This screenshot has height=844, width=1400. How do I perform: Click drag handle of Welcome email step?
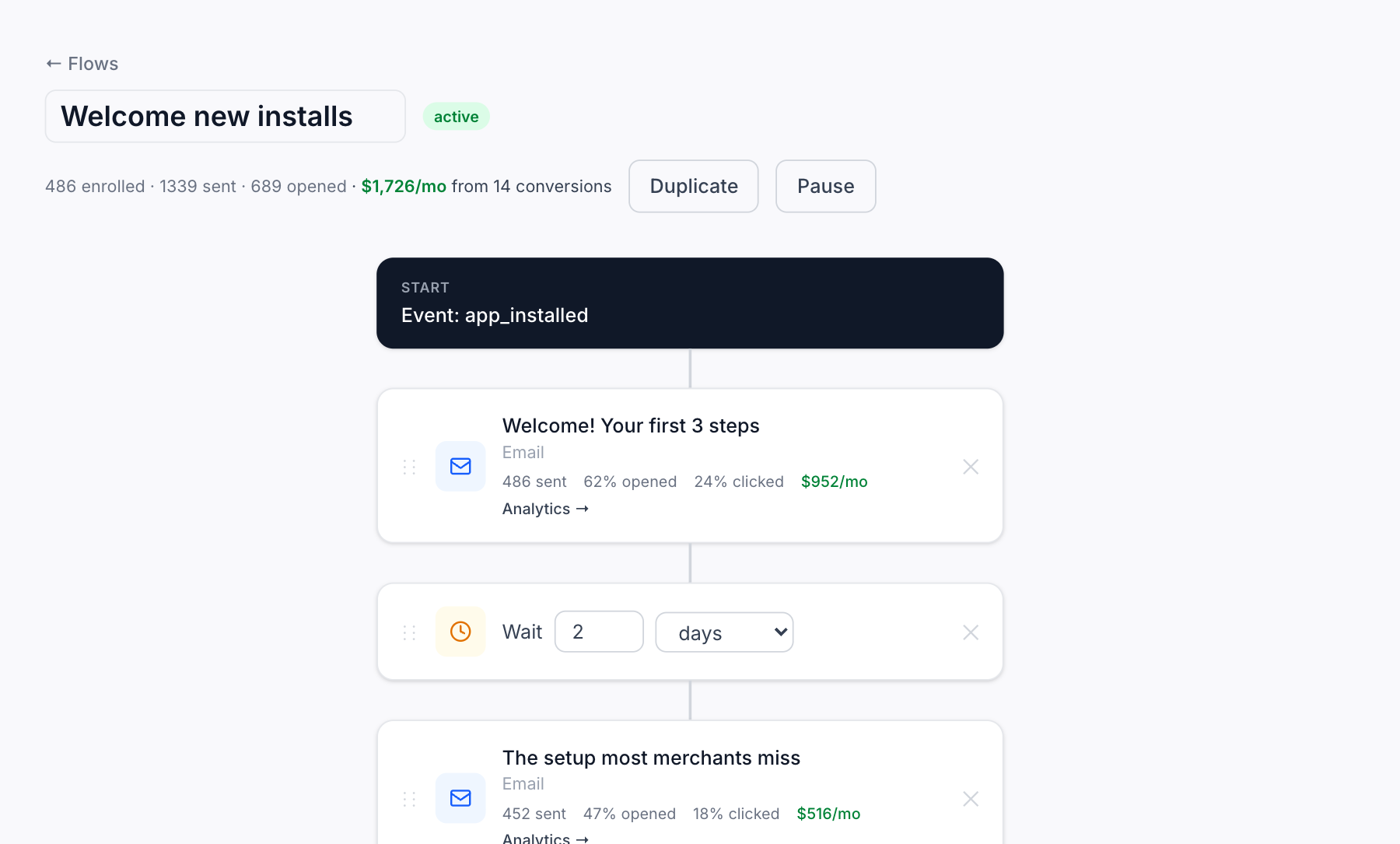click(409, 467)
